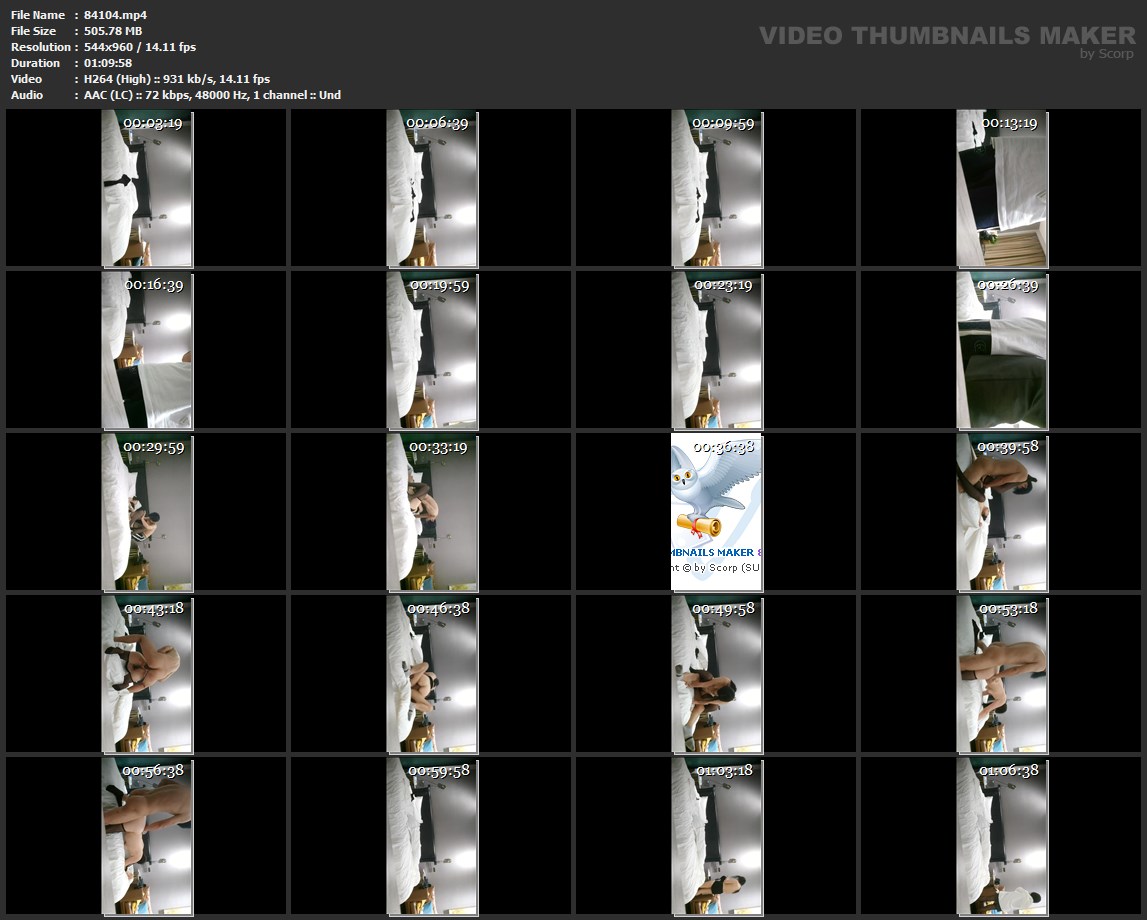Image resolution: width=1147 pixels, height=920 pixels.
Task: Pick the 00:13:19 frame thumbnail
Action: coord(1001,188)
